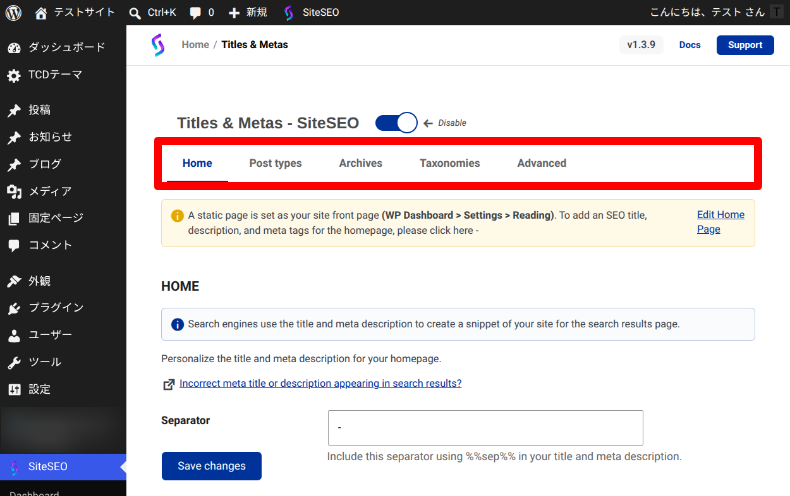Click the Save changes button
This screenshot has height=496, width=790.
coord(212,466)
